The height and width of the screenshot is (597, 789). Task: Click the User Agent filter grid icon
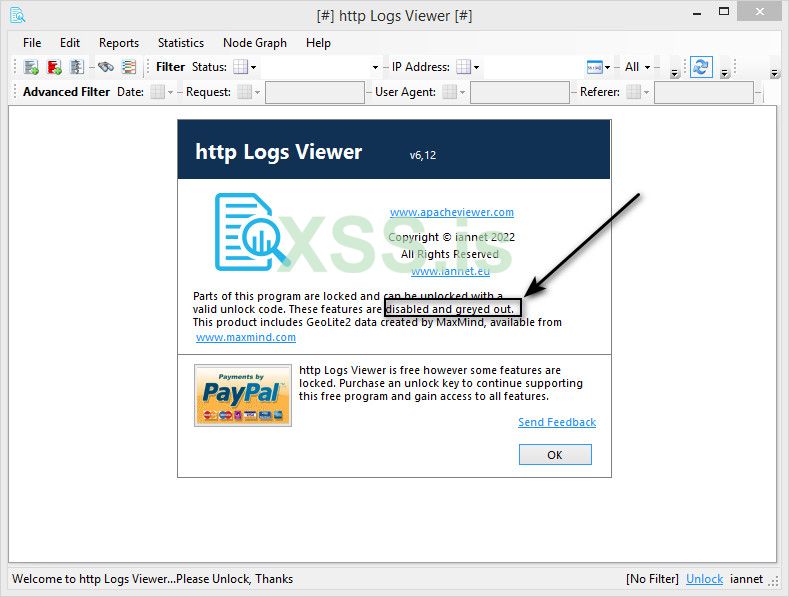[449, 92]
